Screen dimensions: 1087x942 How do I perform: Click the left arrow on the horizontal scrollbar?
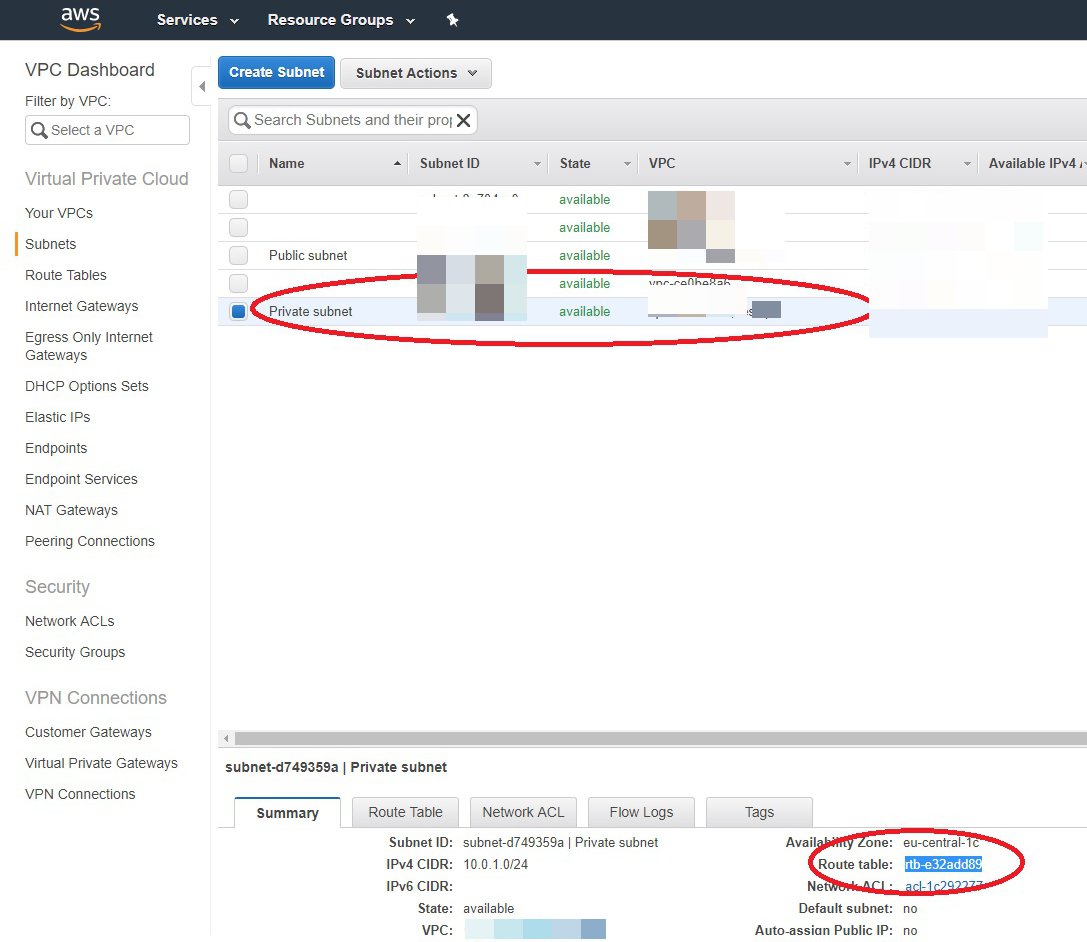point(226,738)
